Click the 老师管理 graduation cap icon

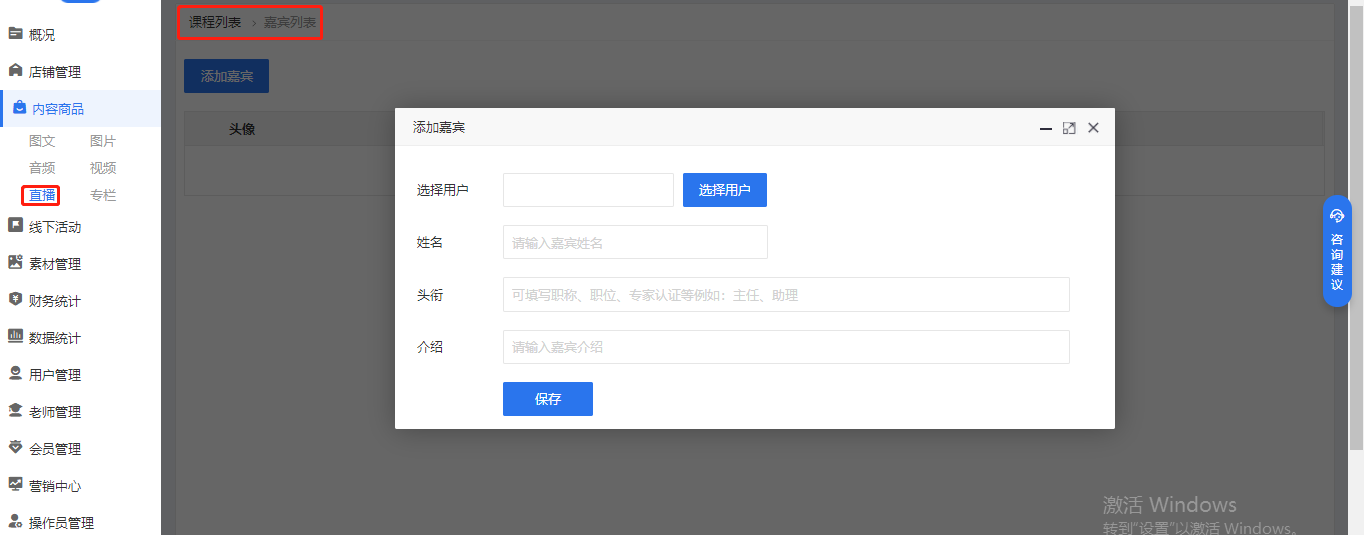click(15, 411)
